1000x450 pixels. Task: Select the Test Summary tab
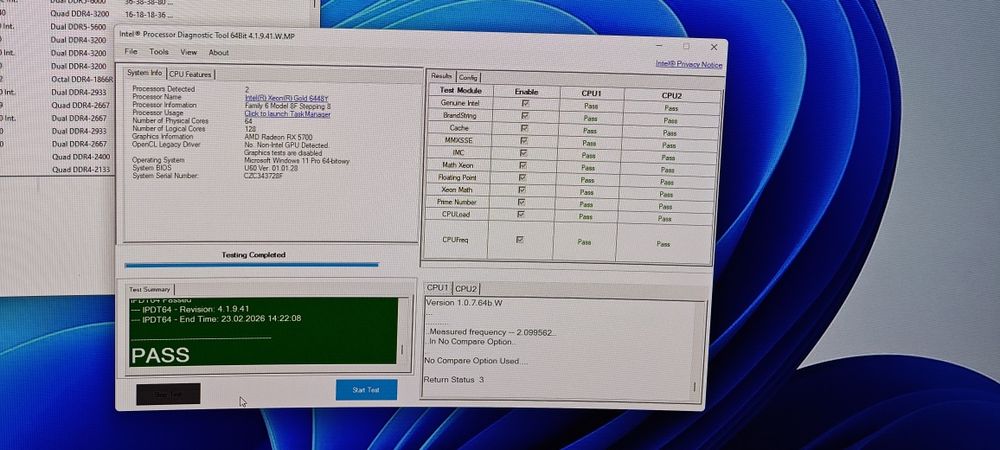pyautogui.click(x=150, y=289)
